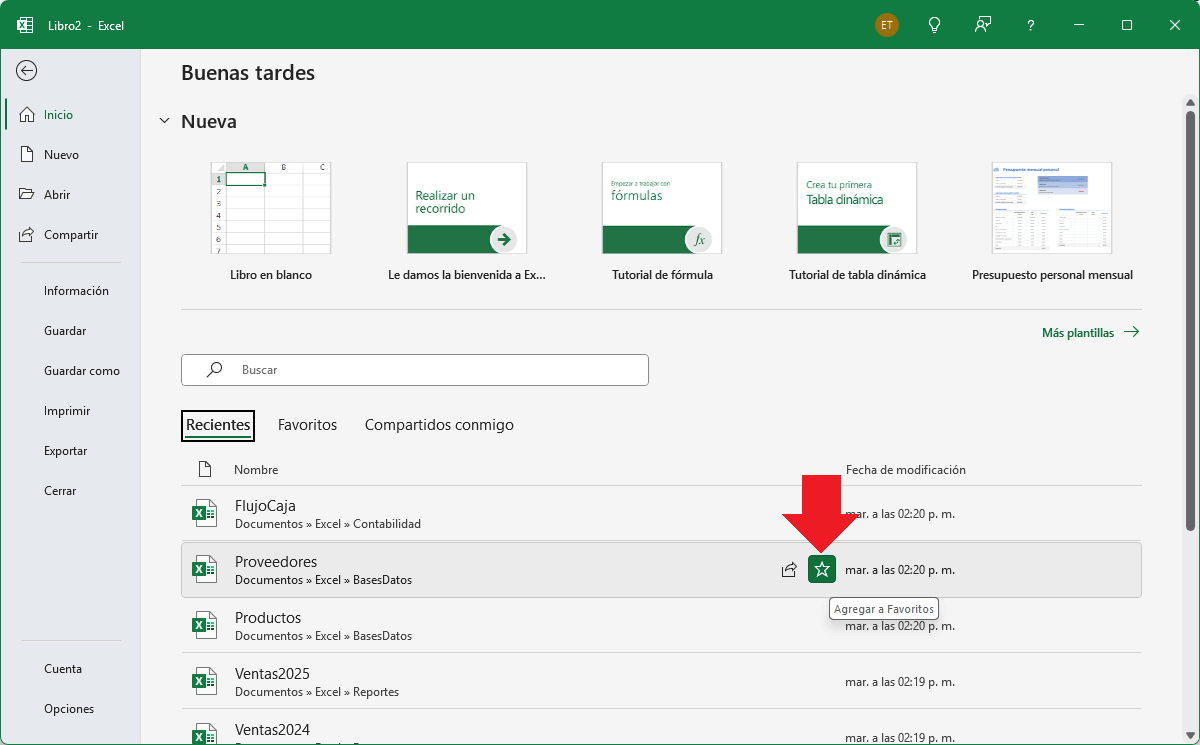The image size is (1200, 745).
Task: Open Compartidos conmigo tab
Action: coord(439,425)
